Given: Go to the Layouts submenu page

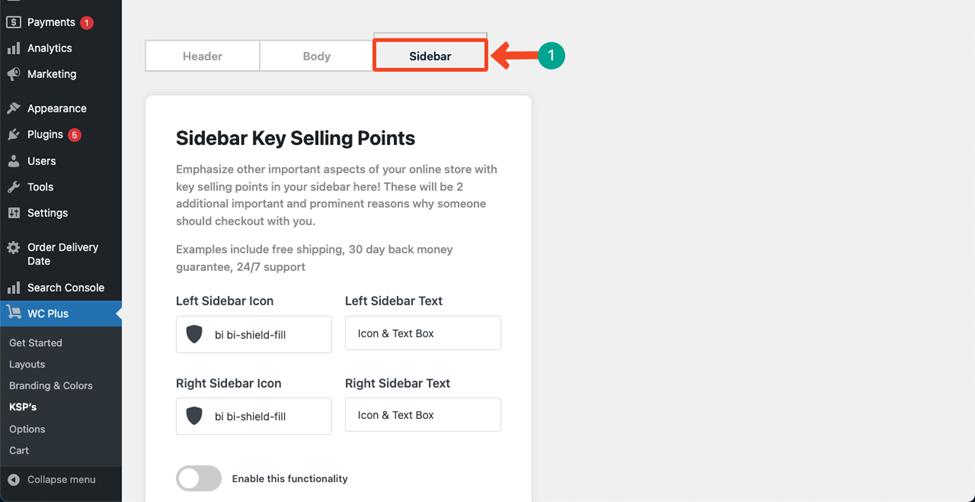Looking at the screenshot, I should 27,365.
